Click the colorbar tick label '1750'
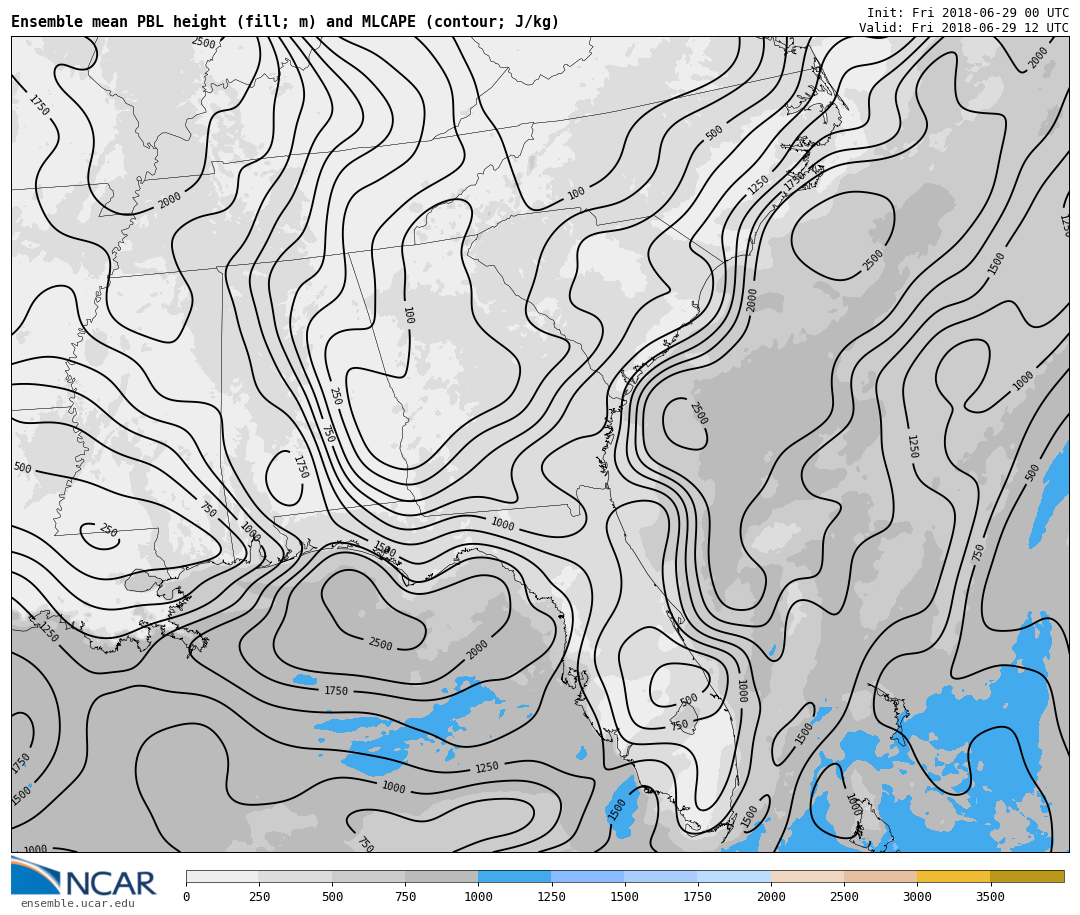Screen dimensions: 1080x915 tap(698, 896)
